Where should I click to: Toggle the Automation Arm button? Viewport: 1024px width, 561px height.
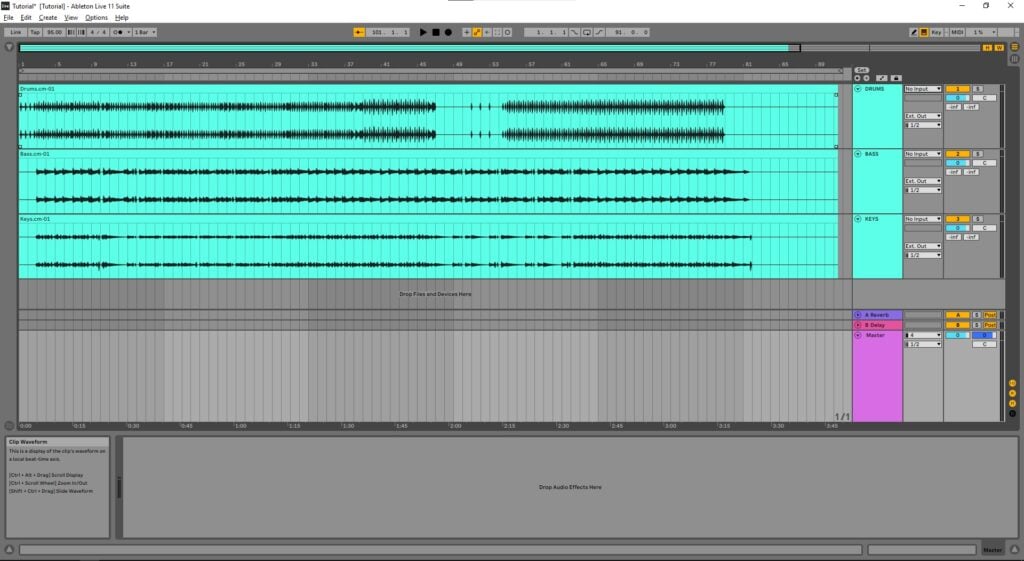477,32
